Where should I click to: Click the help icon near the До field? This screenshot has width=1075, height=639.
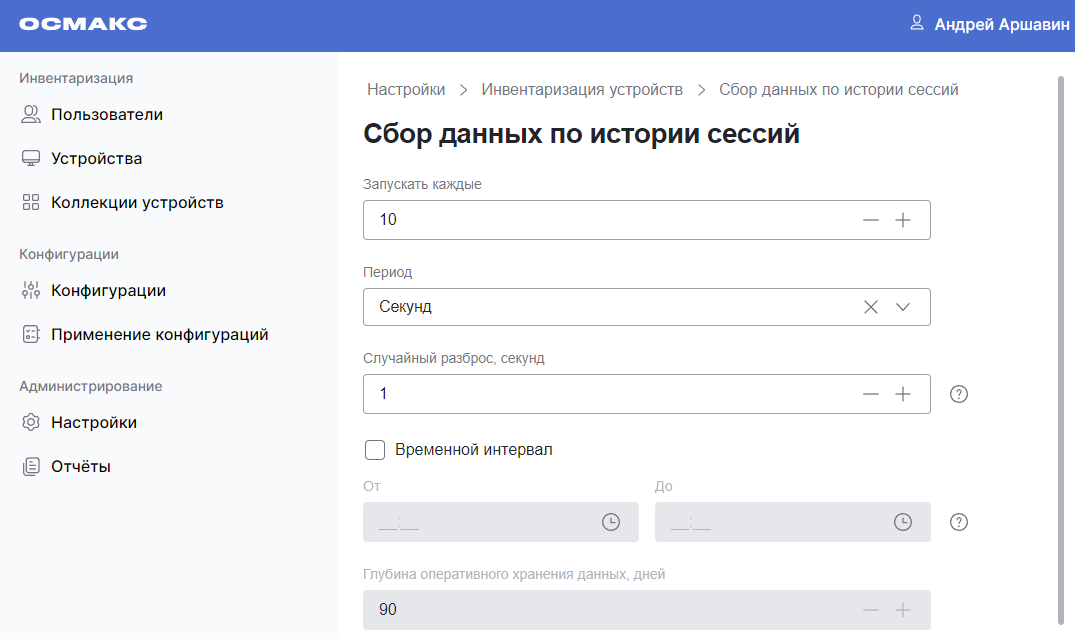click(958, 521)
